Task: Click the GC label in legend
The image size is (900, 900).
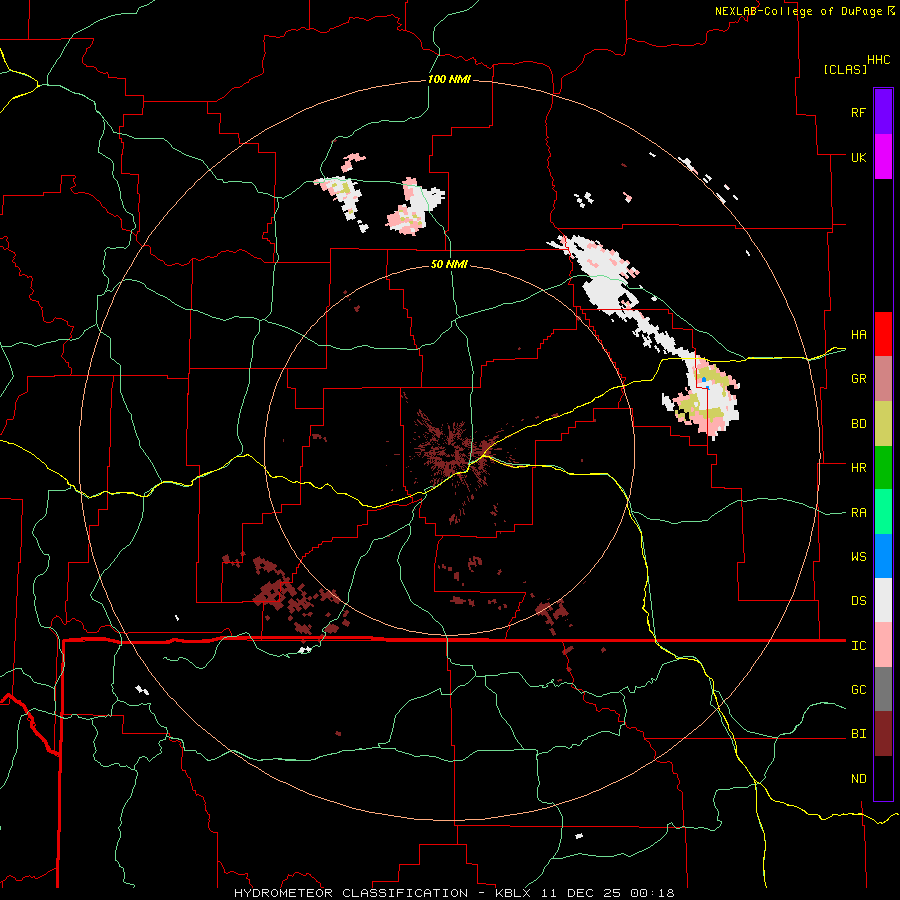Action: [x=858, y=690]
